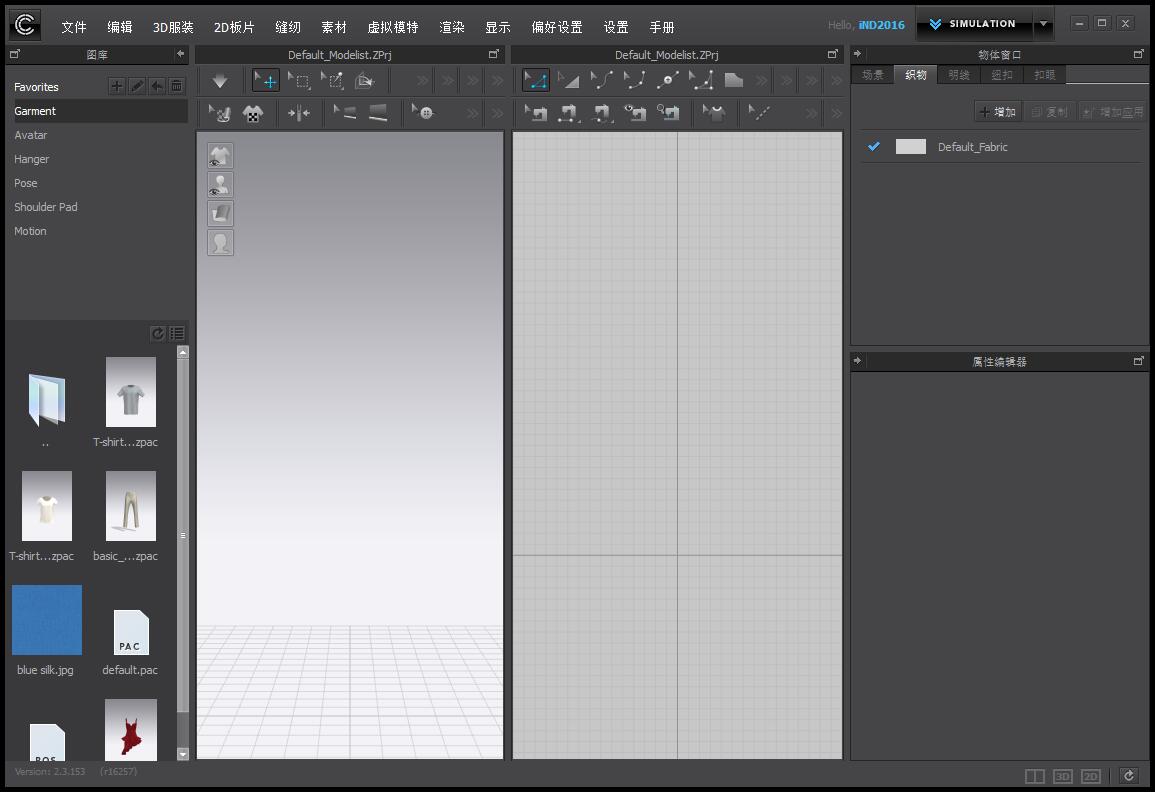Viewport: 1155px width, 792px height.
Task: Choose the Edit Curve Point tool
Action: coord(634,80)
